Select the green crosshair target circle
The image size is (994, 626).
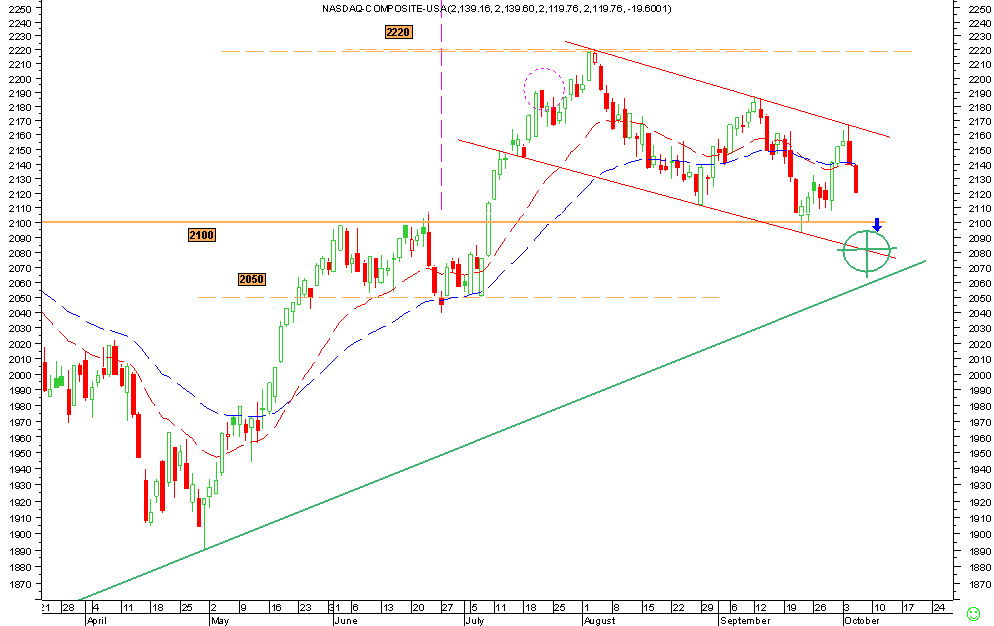click(x=867, y=251)
